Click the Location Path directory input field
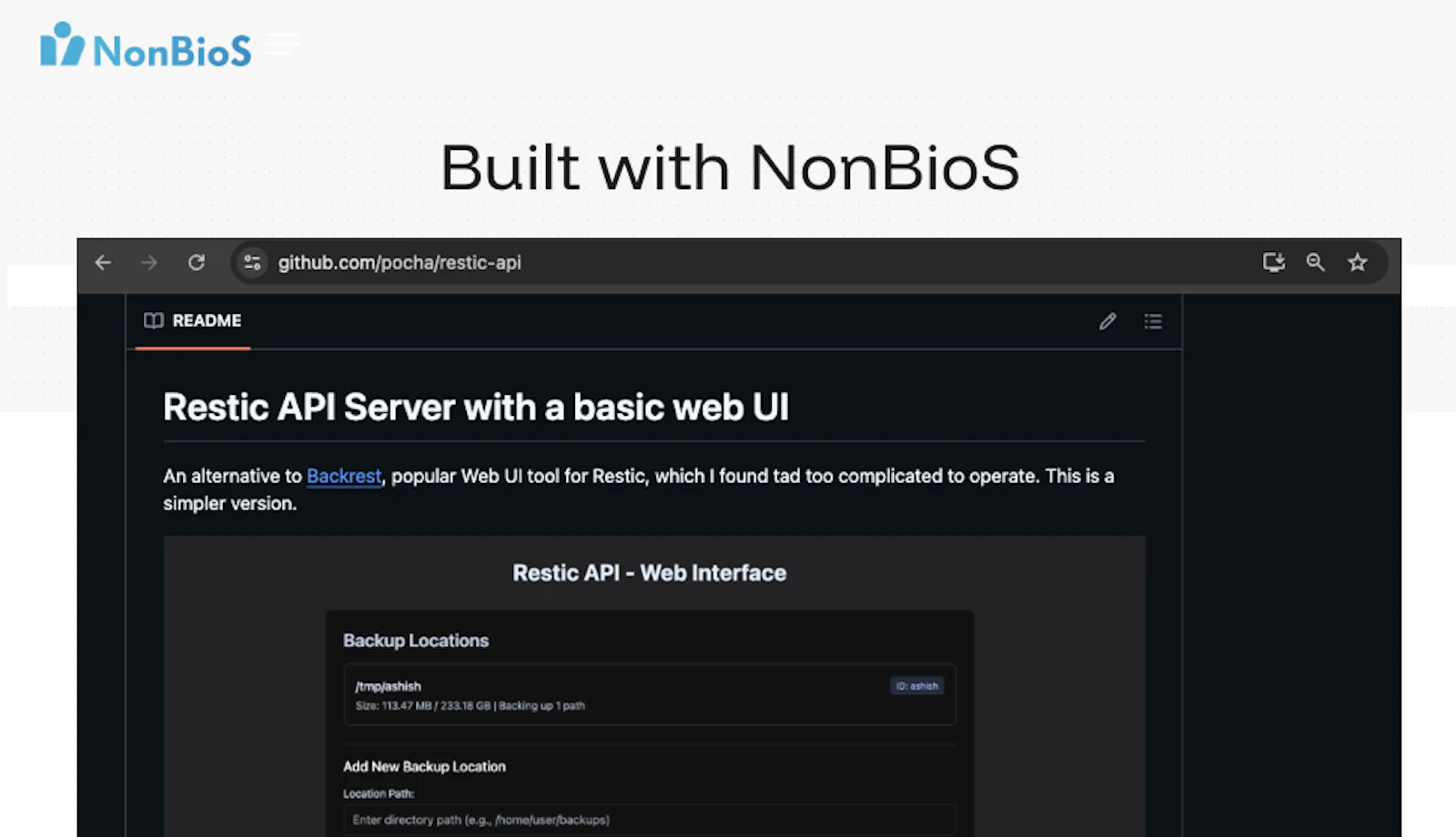 pyautogui.click(x=650, y=820)
